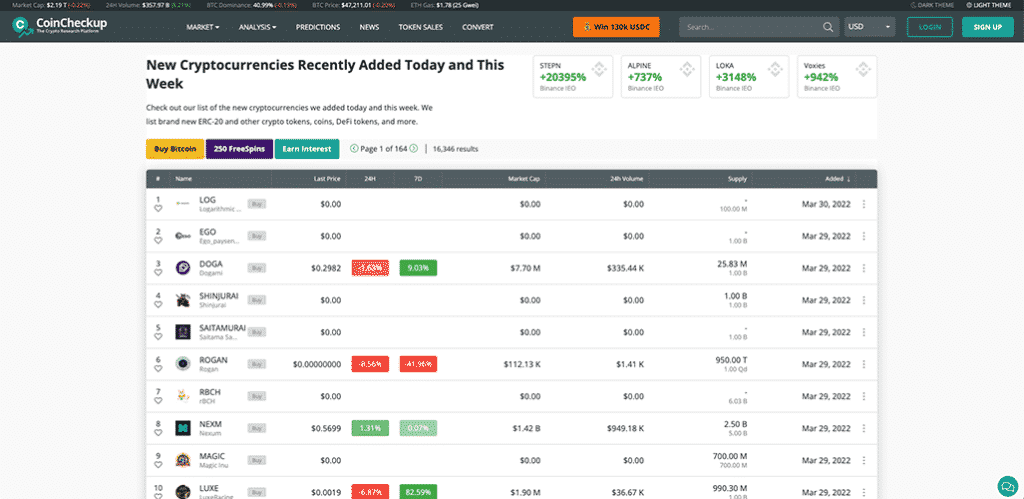This screenshot has width=1024, height=499.
Task: Sort by Last Price column header
Action: [327, 178]
